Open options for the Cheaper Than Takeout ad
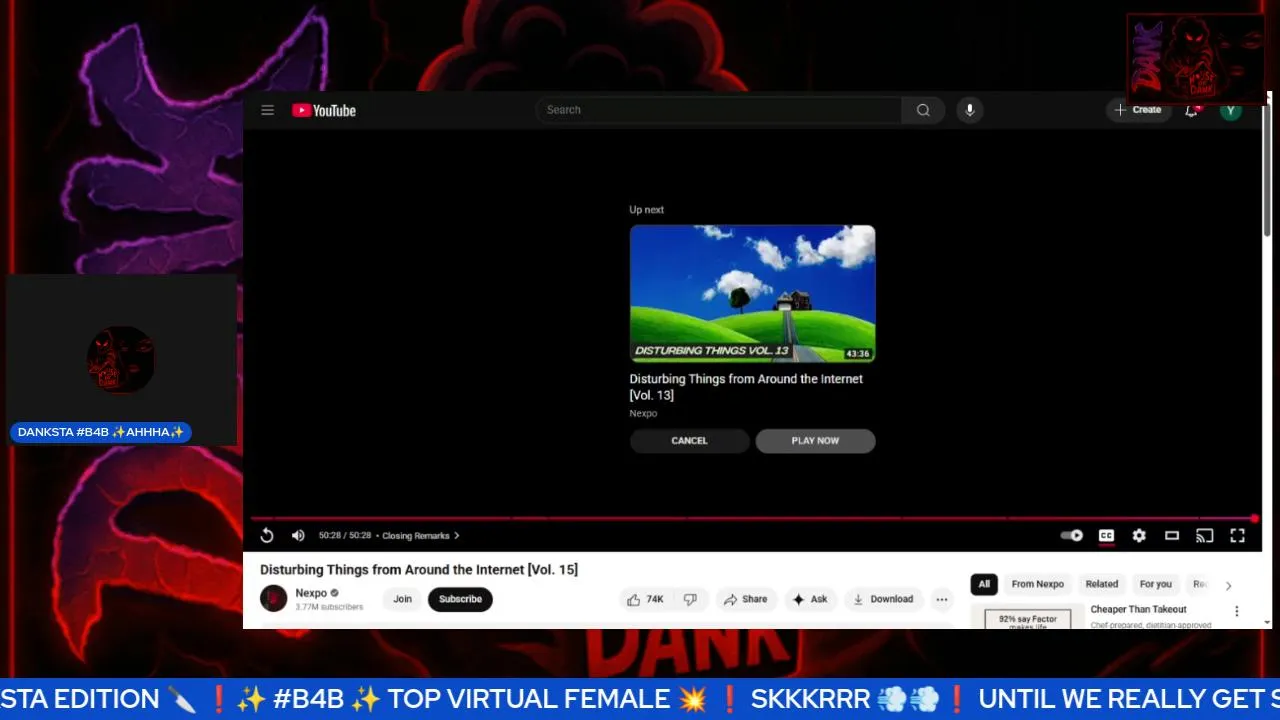The height and width of the screenshot is (720, 1280). point(1236,611)
